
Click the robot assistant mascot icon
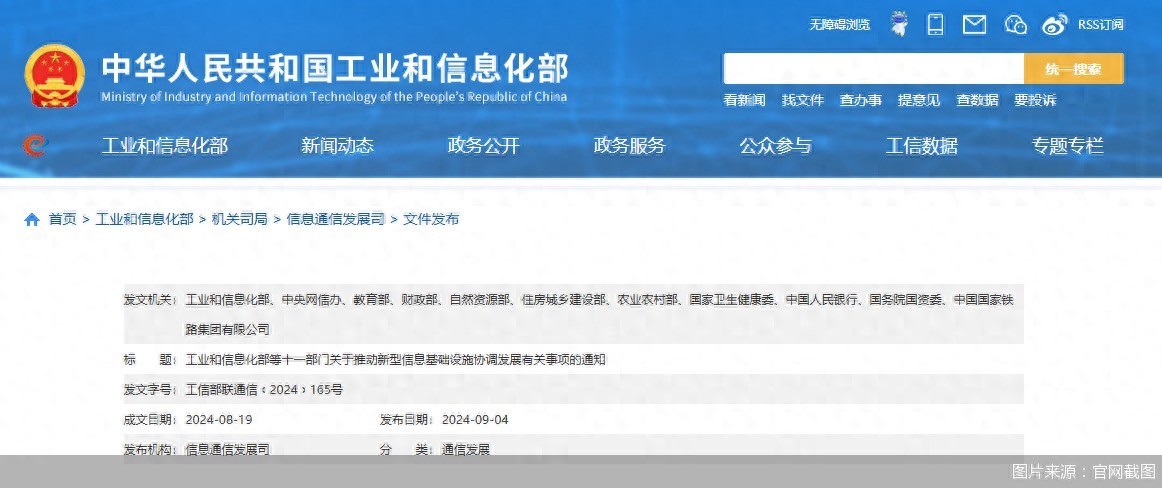pyautogui.click(x=898, y=24)
